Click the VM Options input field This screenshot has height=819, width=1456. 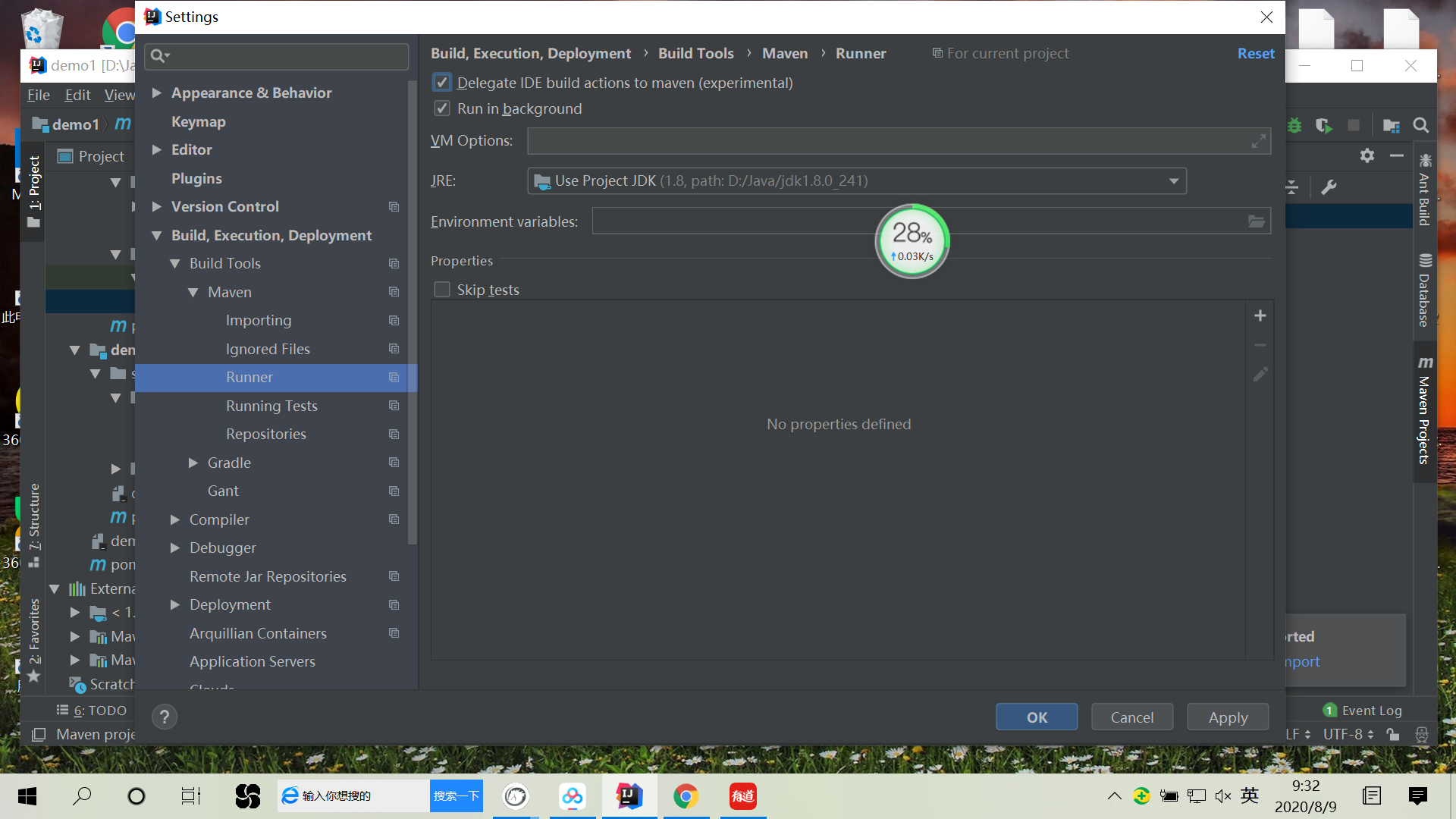(899, 141)
